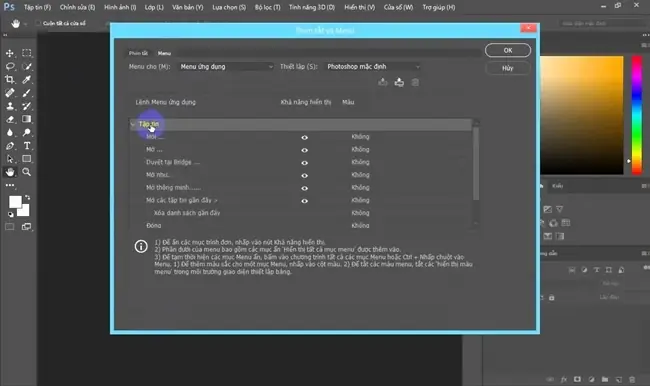
Task: Open the Edit Toolbar three-dots icon
Action: 10,185
